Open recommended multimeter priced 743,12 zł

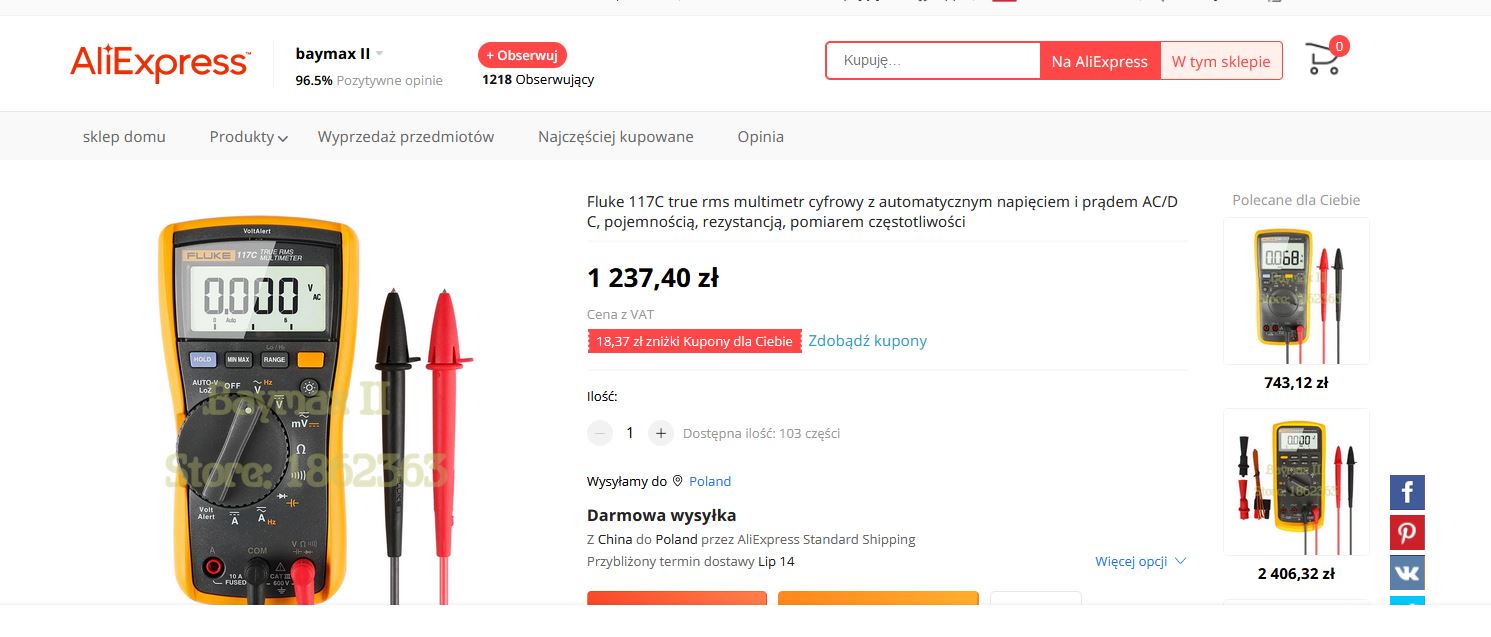[1296, 291]
